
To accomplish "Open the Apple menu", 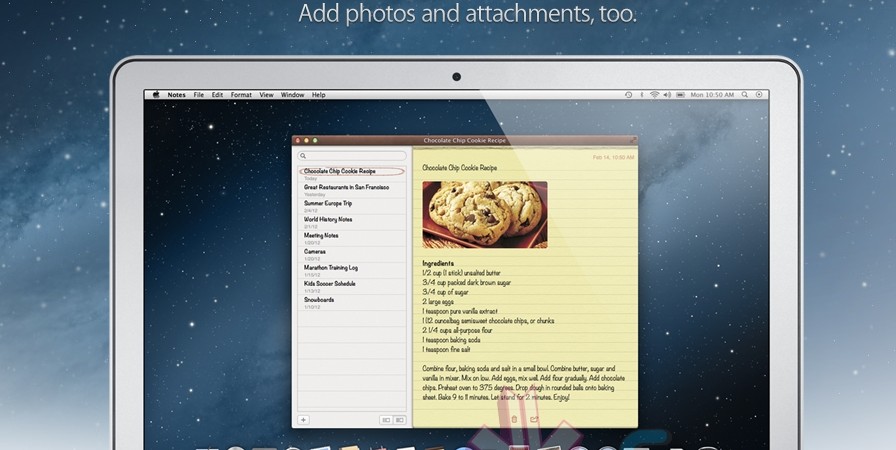I will [x=155, y=95].
